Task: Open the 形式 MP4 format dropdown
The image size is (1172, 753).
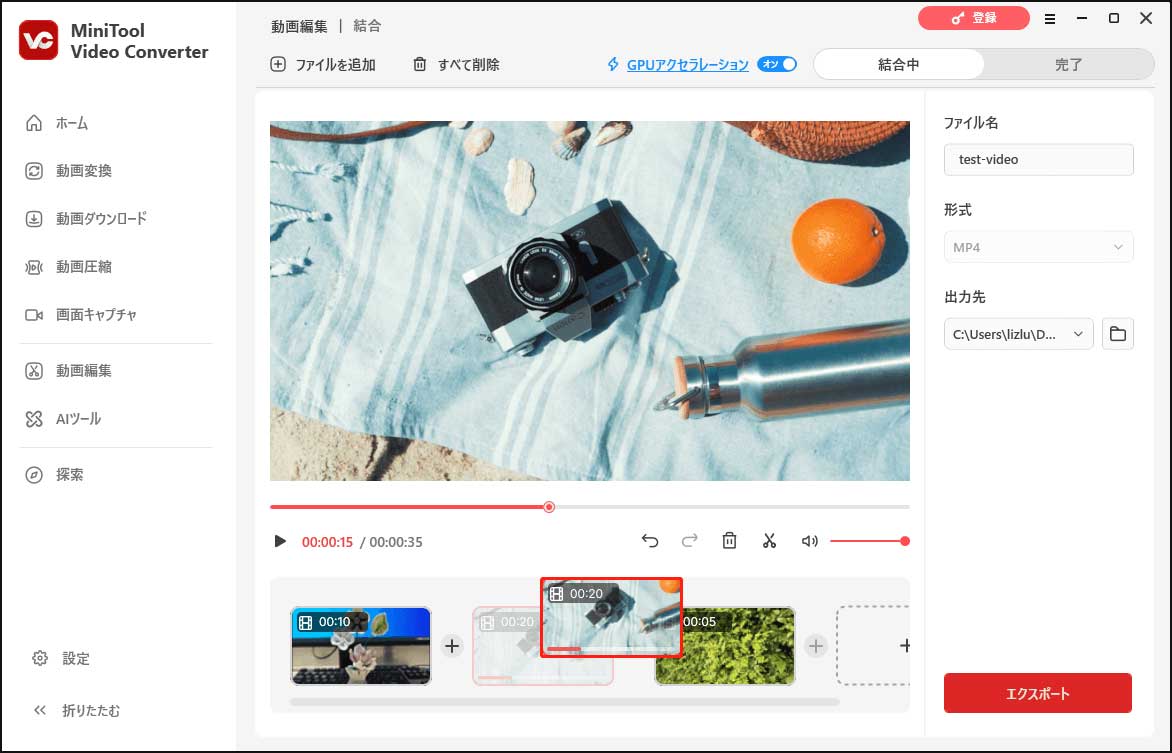Action: (x=1038, y=247)
